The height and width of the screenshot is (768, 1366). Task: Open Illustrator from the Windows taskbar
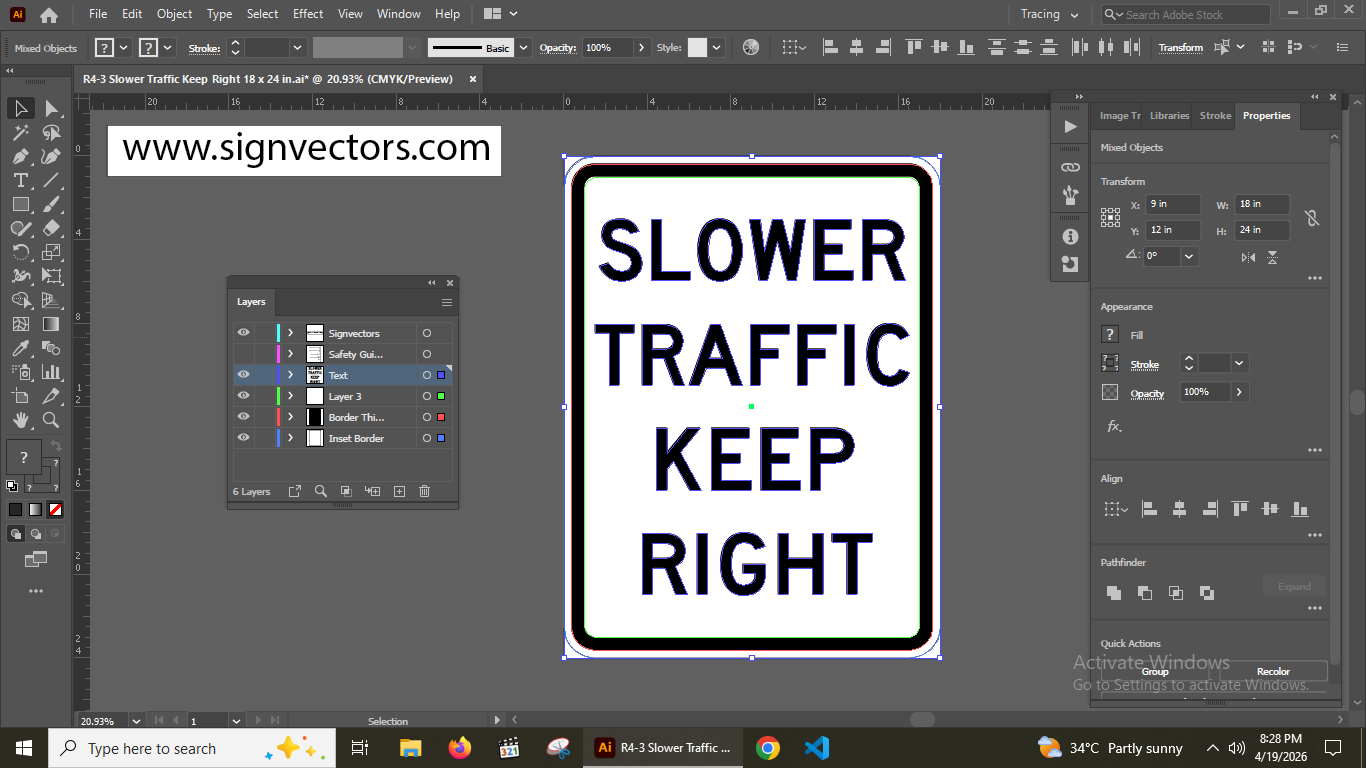(604, 748)
